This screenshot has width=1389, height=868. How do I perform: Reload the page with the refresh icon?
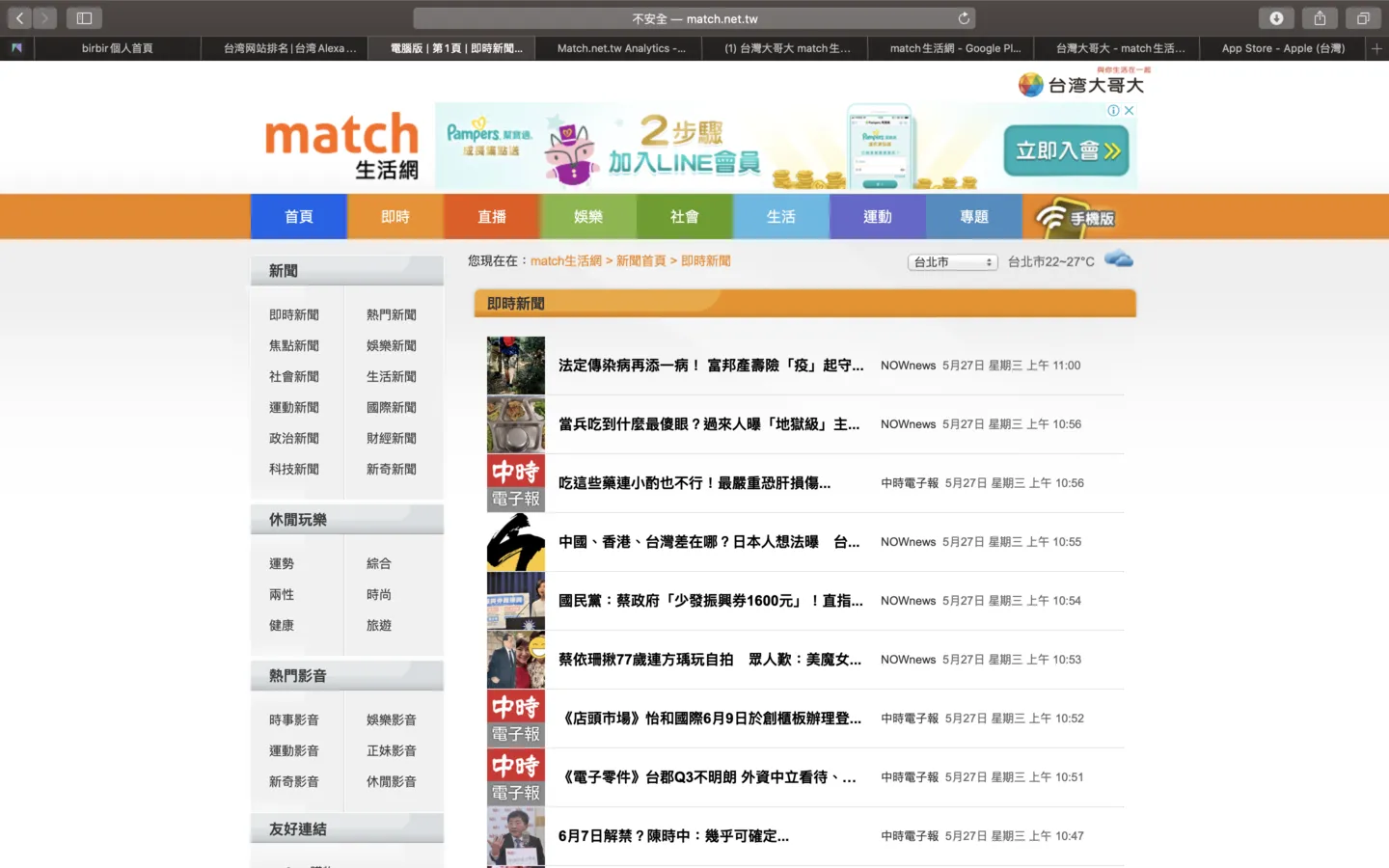(963, 18)
